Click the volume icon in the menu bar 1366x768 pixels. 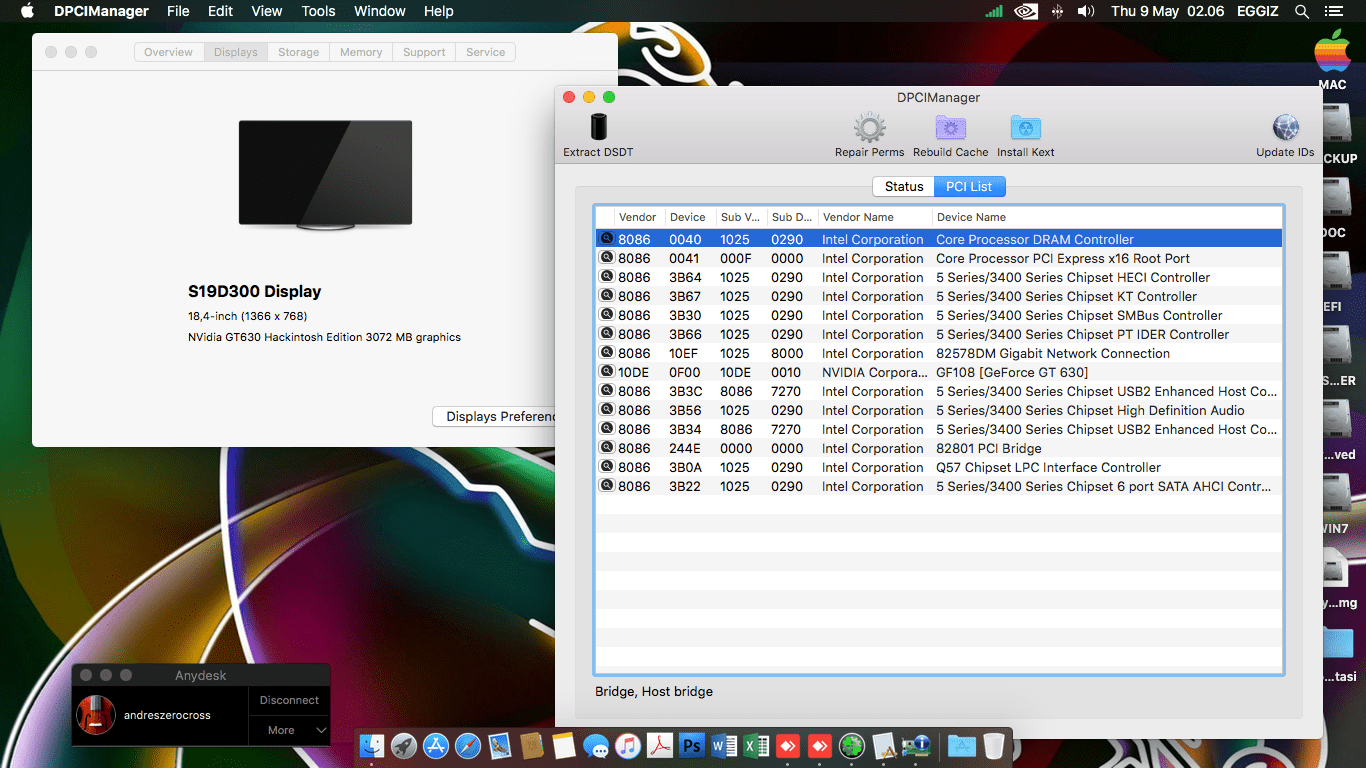tap(1086, 11)
